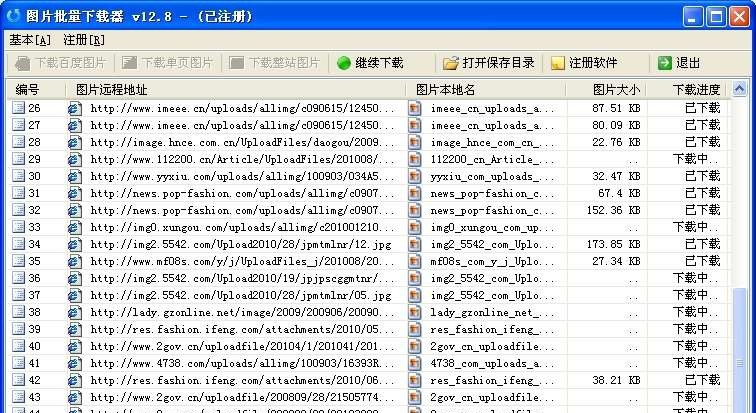Open the 注册[R] menu
This screenshot has width=756, height=413.
(84, 40)
